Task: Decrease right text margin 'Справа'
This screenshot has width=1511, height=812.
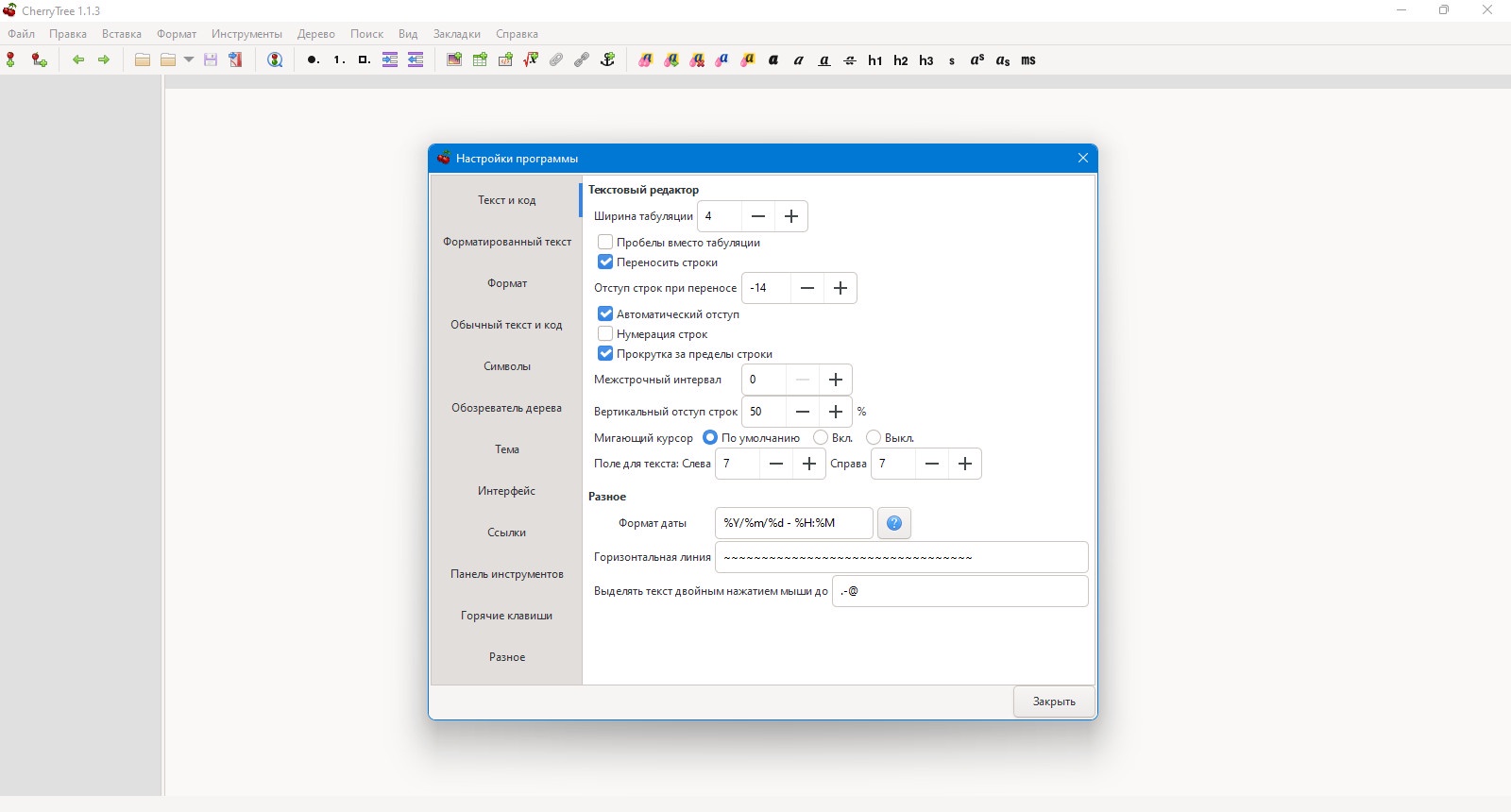Action: (x=932, y=464)
